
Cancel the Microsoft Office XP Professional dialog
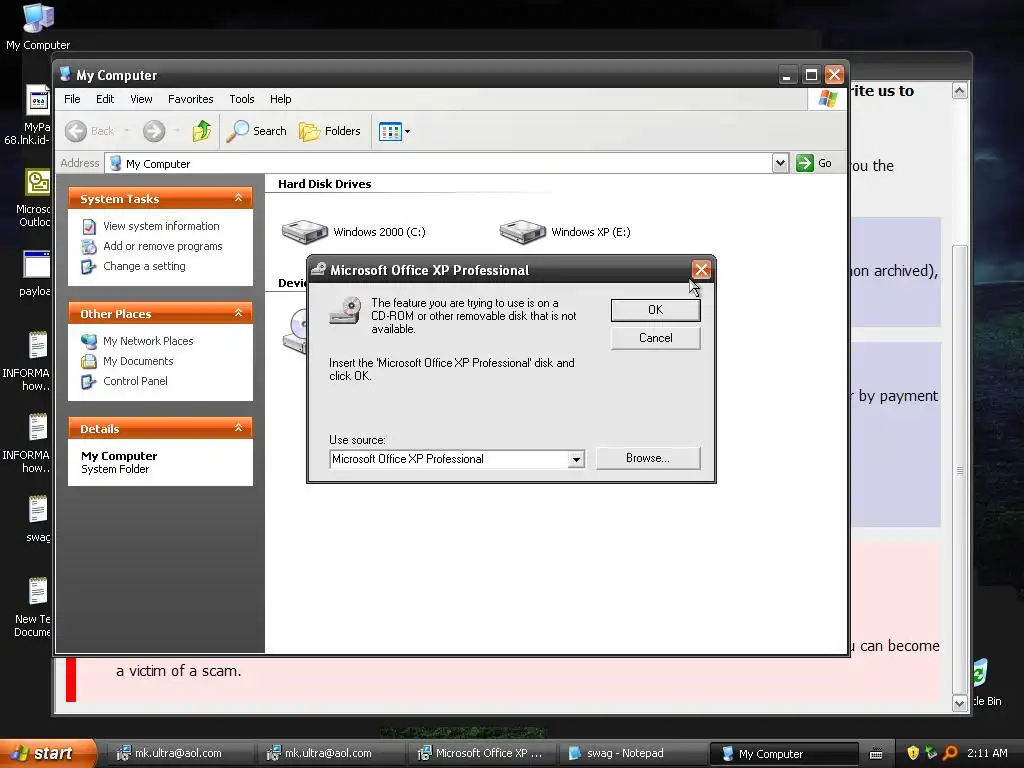(x=655, y=338)
